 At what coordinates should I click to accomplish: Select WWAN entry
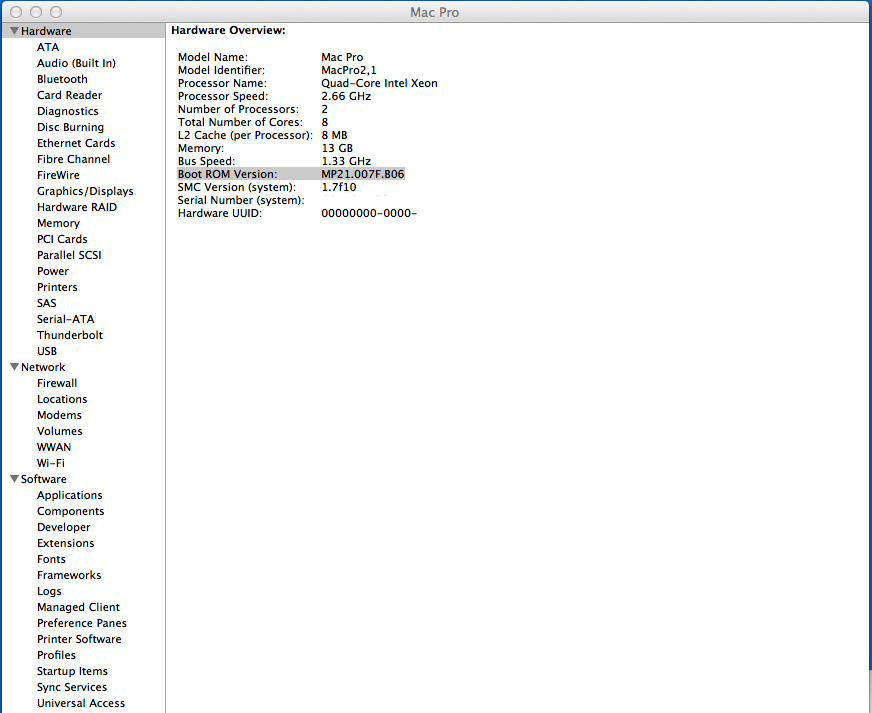click(x=54, y=447)
